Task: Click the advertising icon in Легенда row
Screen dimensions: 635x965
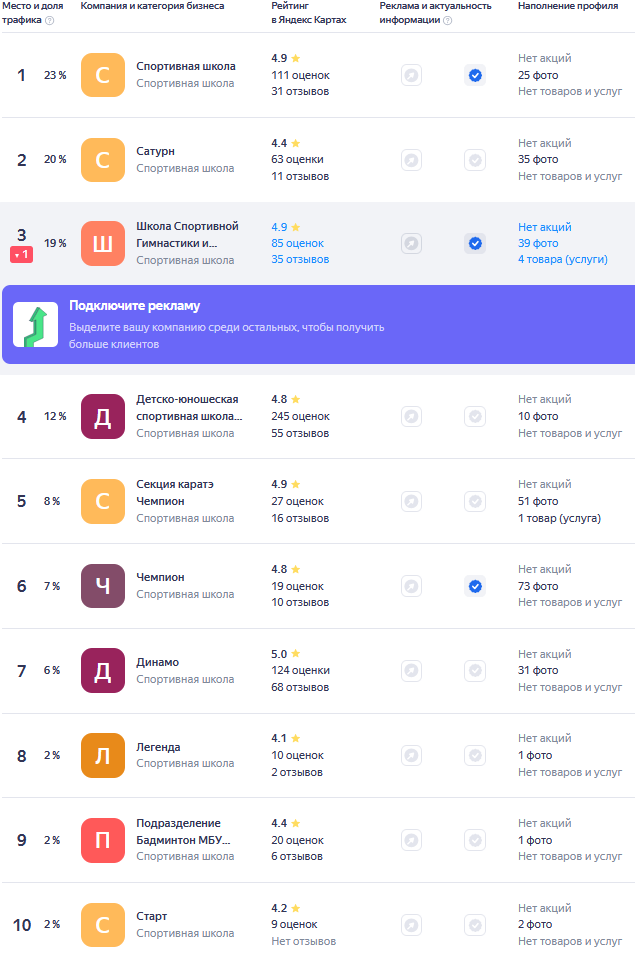Action: point(411,755)
